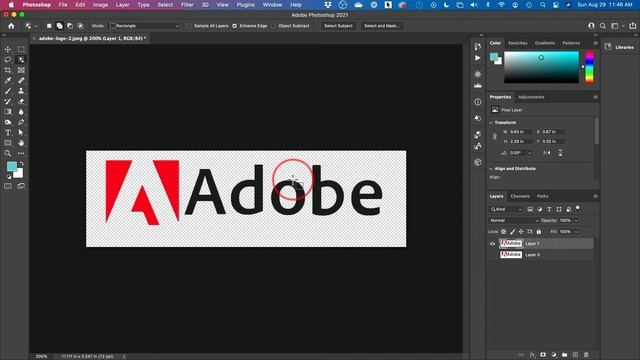Select the Move tool

pyautogui.click(x=8, y=49)
